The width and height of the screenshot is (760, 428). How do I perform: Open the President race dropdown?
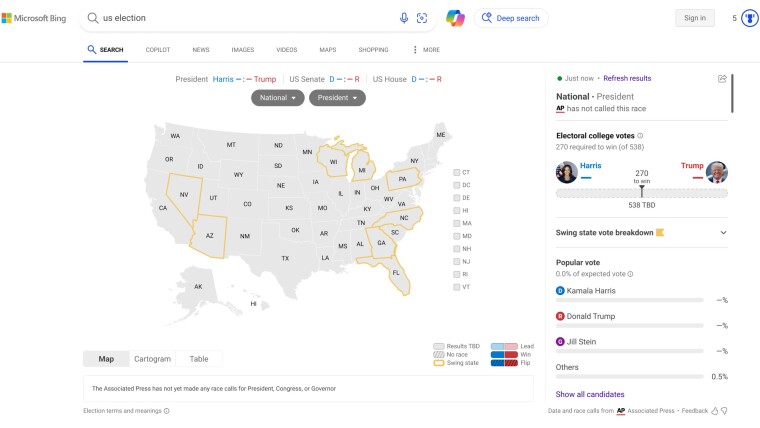point(337,98)
